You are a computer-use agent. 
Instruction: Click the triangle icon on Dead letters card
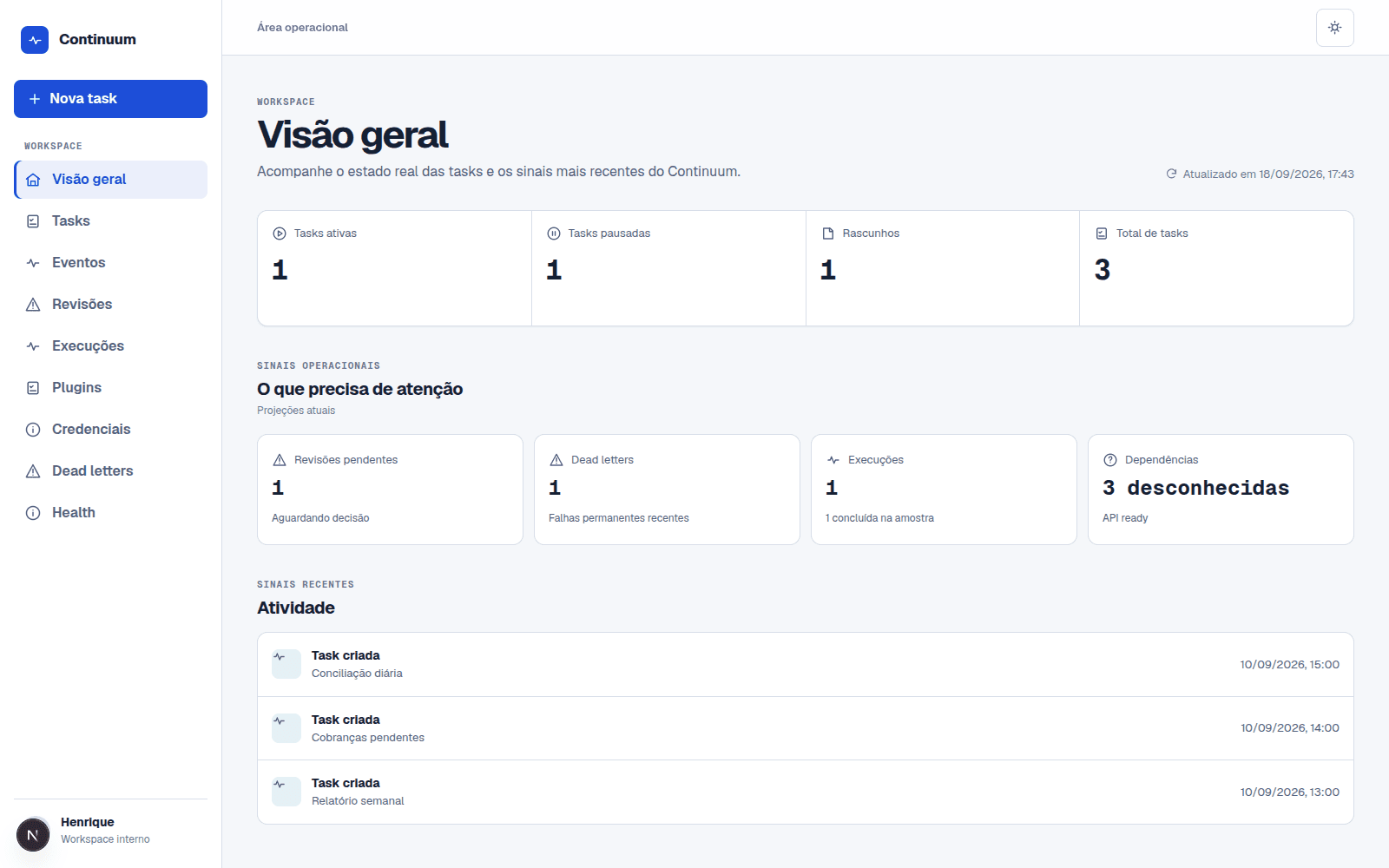pyautogui.click(x=556, y=460)
